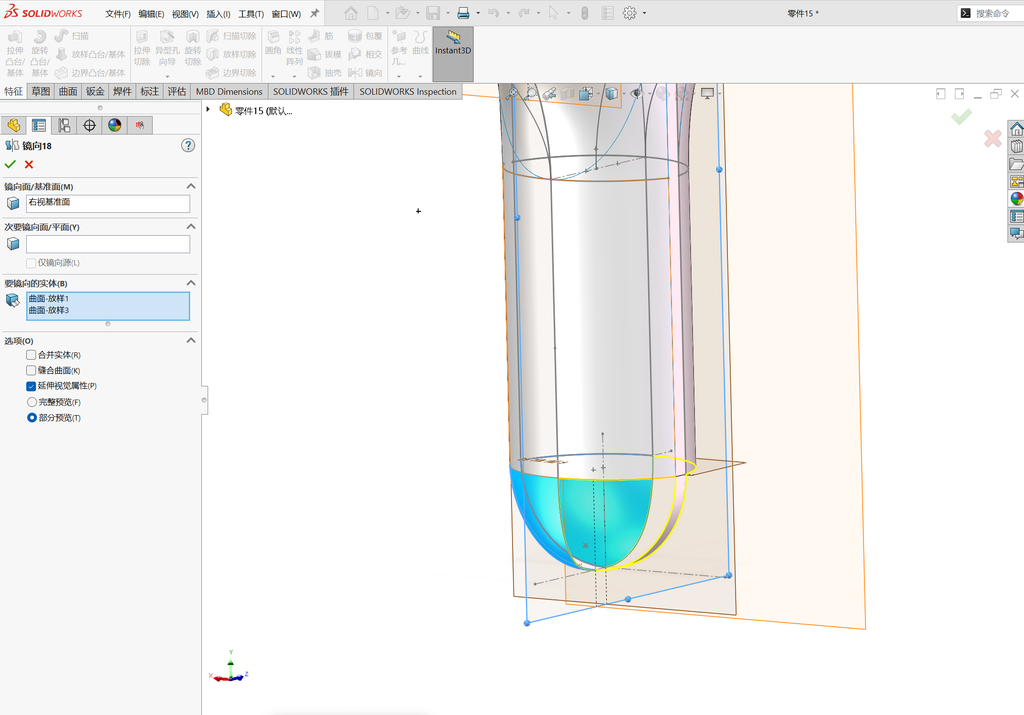Collapse the 要镜向的实体(B) section
The width and height of the screenshot is (1024, 715).
pyautogui.click(x=191, y=283)
